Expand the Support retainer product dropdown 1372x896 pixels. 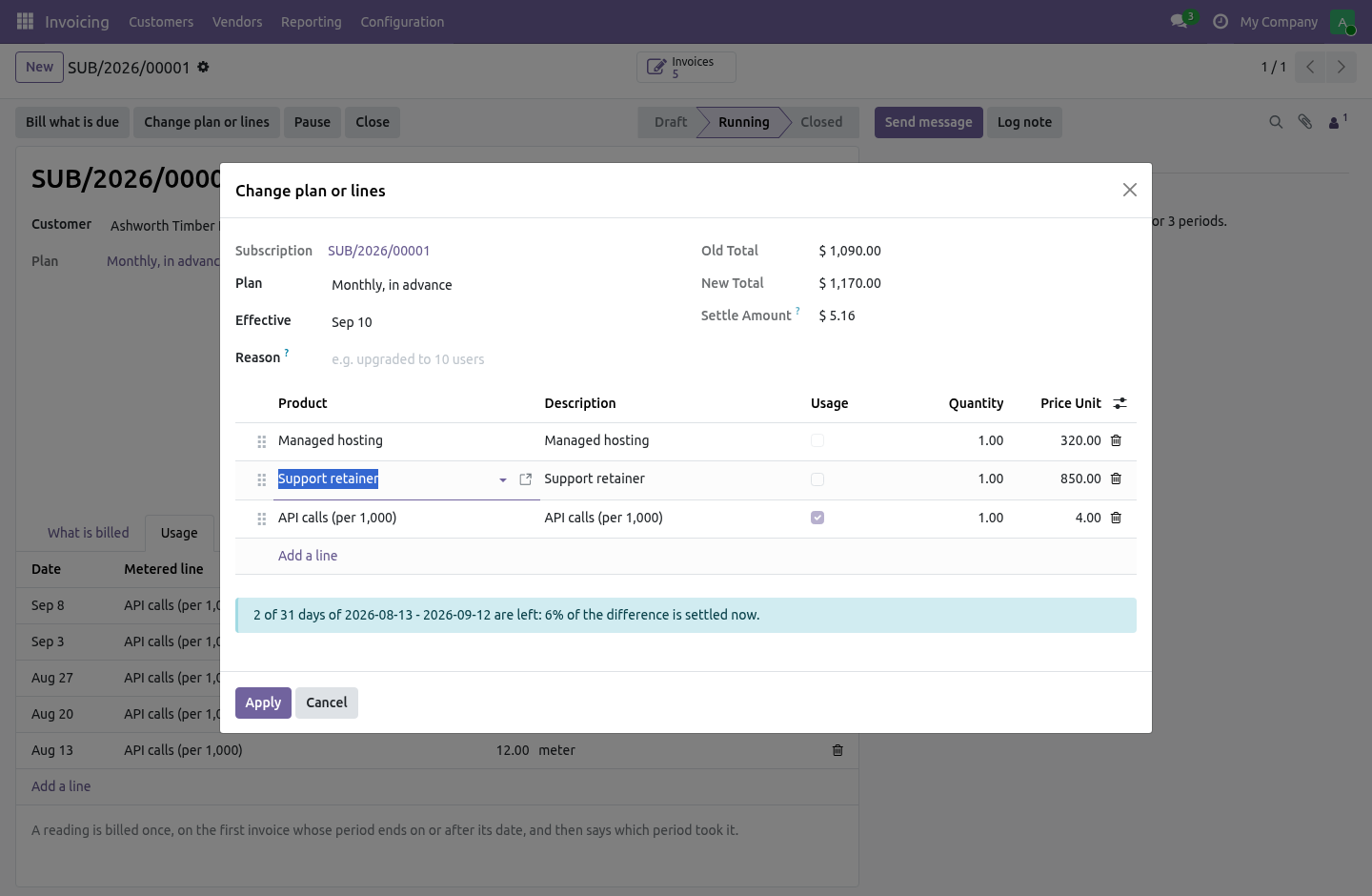(x=503, y=479)
